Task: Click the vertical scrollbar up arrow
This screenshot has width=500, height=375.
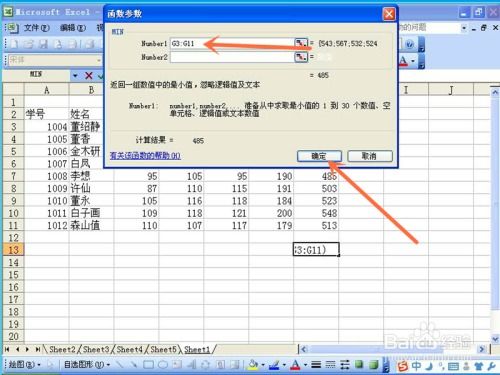Action: tap(495, 92)
